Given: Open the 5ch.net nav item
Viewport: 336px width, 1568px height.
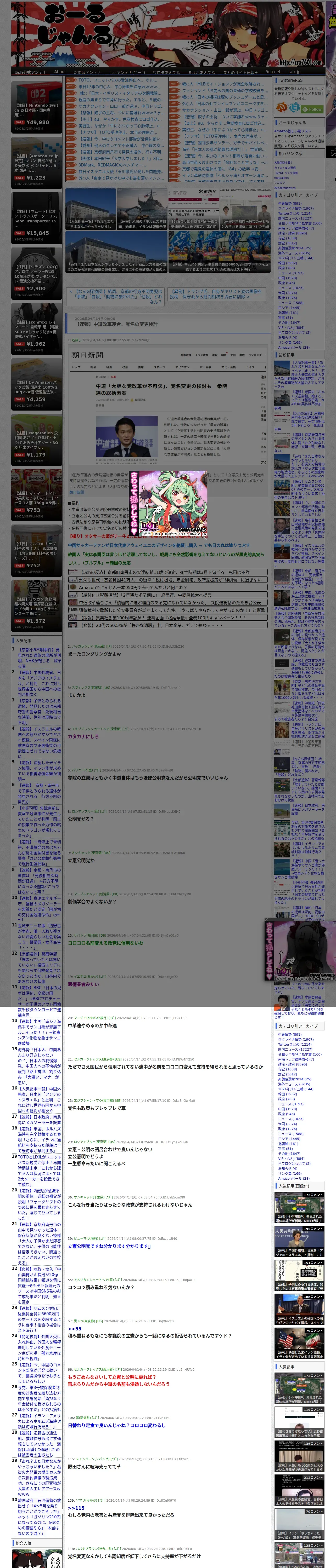Looking at the screenshot, I should tap(273, 72).
